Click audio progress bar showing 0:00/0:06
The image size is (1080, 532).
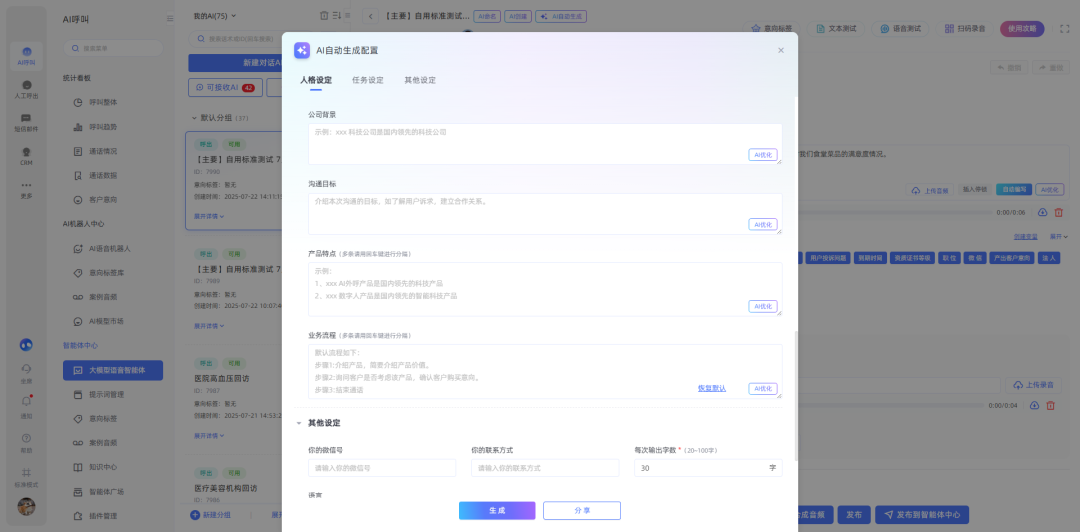click(x=893, y=212)
